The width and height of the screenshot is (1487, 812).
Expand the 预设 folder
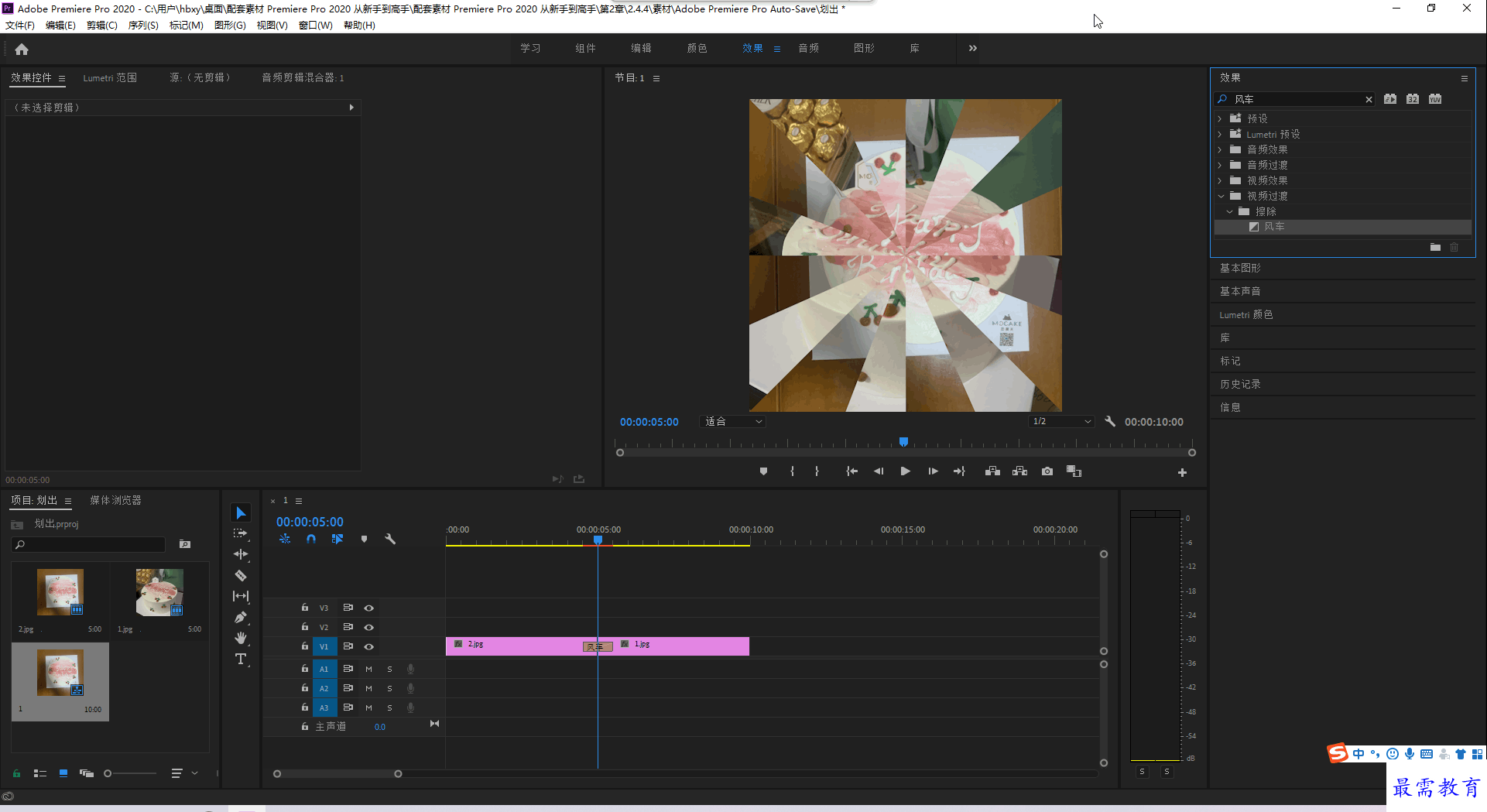(1220, 118)
